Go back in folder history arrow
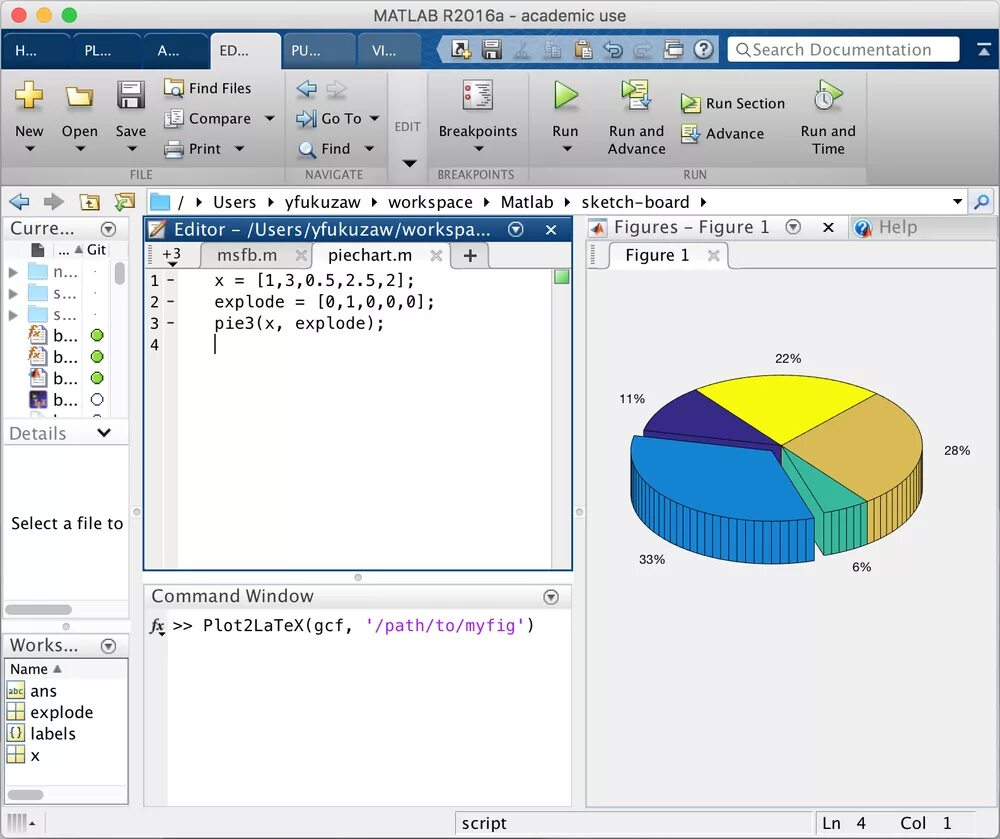Viewport: 1000px width, 839px height. click(19, 202)
